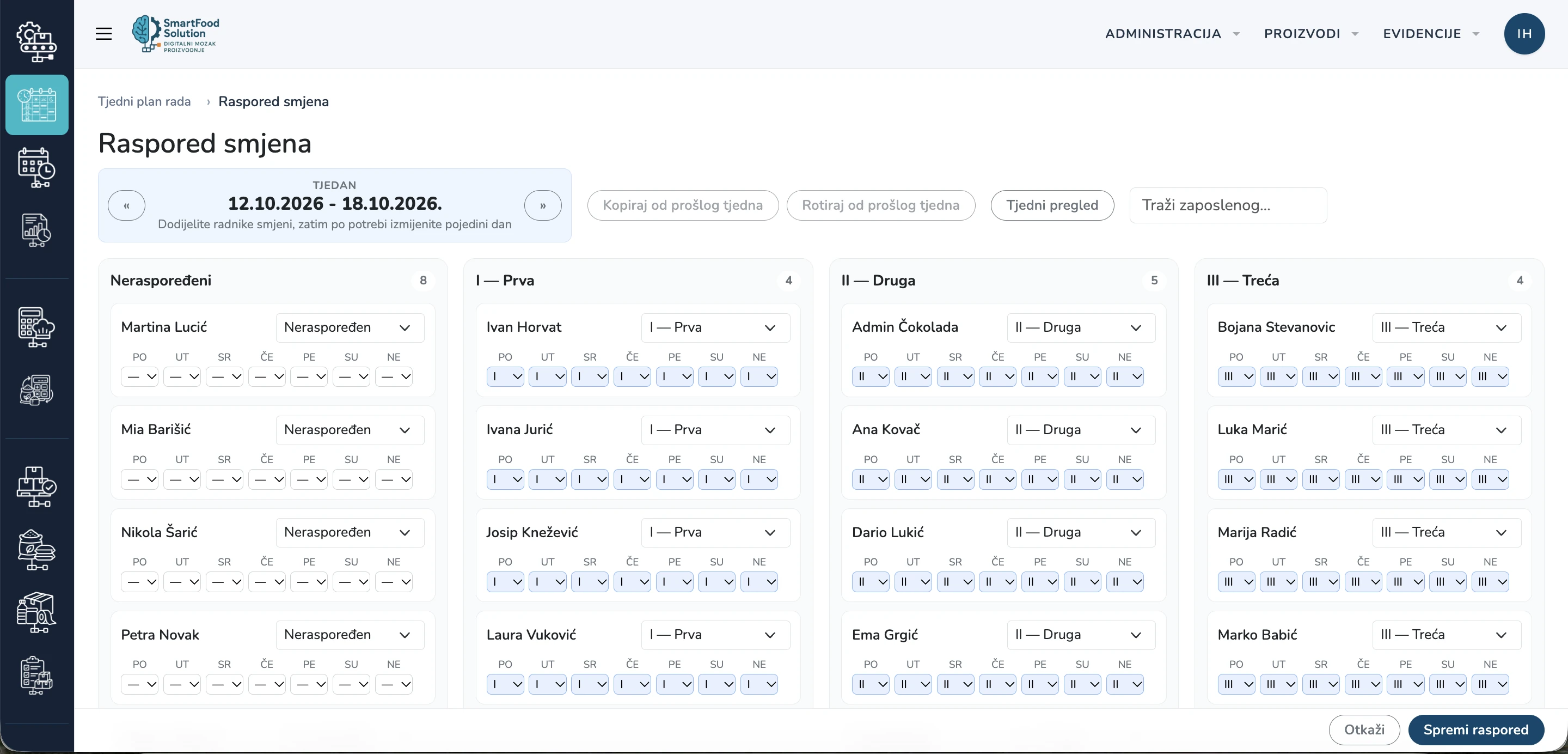Expand Bojana Stevanovic shift dropdown

pos(1446,327)
